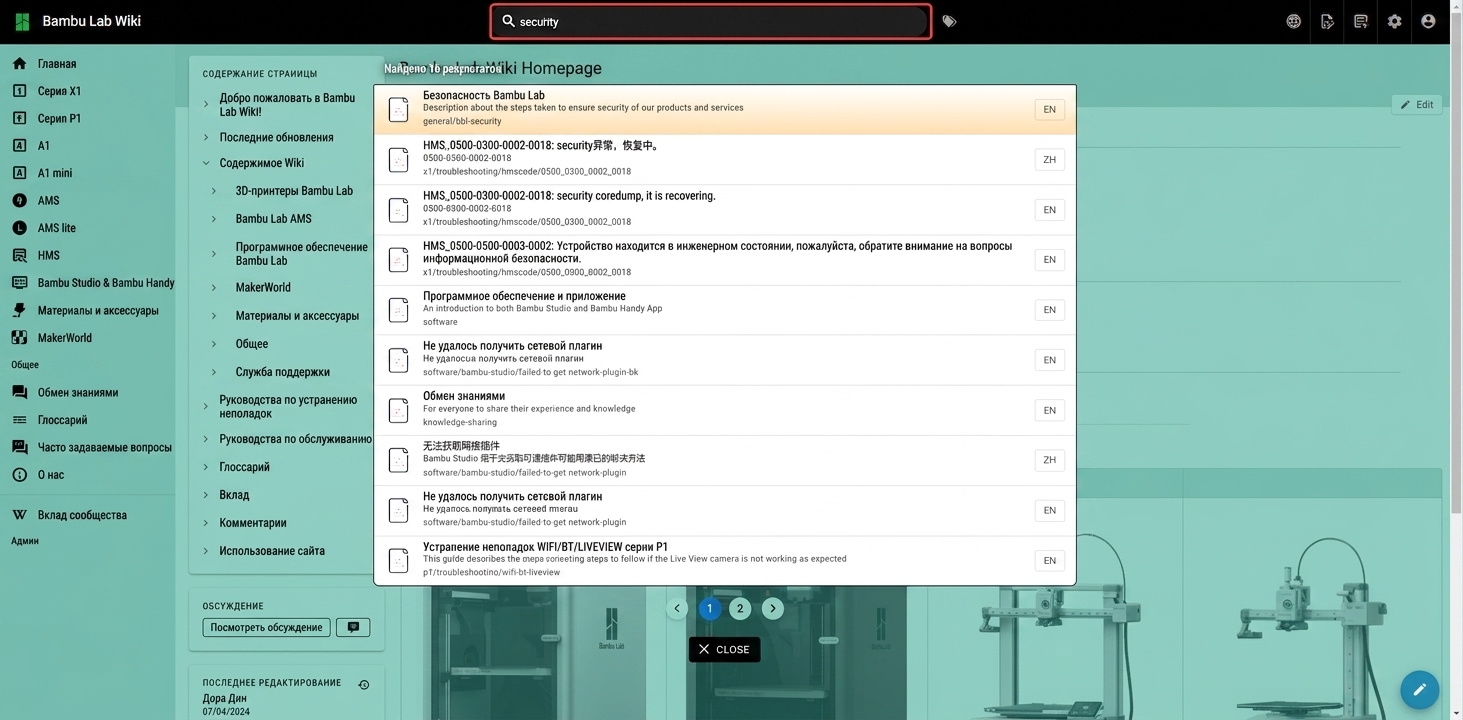
Task: Open the Устранение неполадок WIFI/BT/LIVEVIEW result
Action: tap(725, 560)
